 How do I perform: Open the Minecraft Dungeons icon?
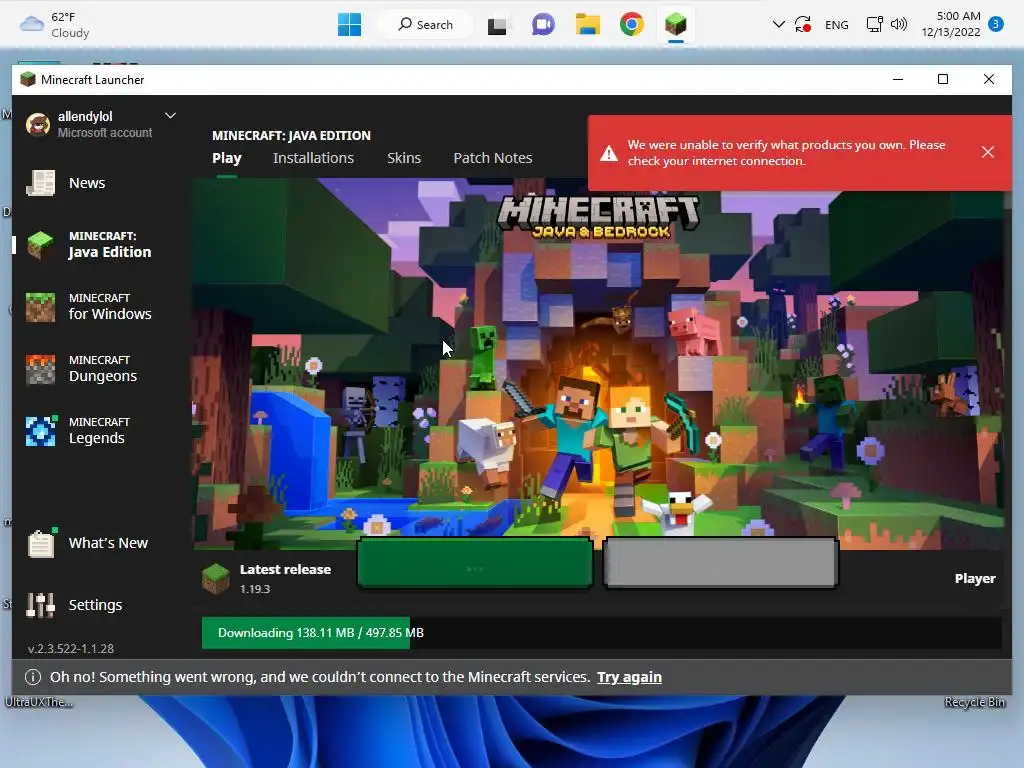point(40,369)
